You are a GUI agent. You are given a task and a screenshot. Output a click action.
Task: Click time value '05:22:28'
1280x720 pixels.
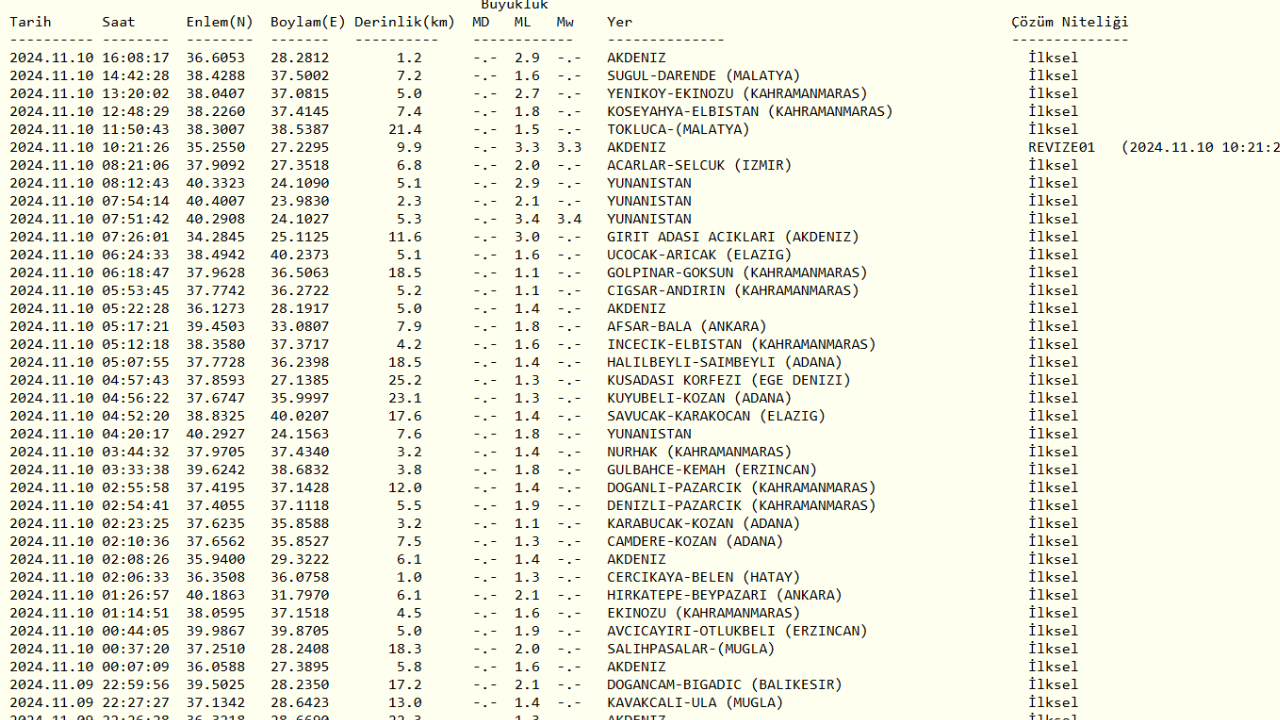click(x=136, y=309)
